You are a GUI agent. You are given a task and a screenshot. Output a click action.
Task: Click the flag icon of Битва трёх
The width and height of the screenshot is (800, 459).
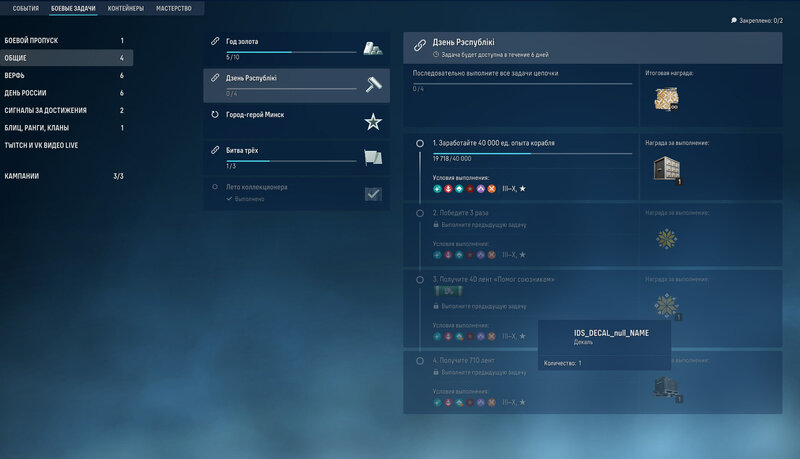pos(373,158)
